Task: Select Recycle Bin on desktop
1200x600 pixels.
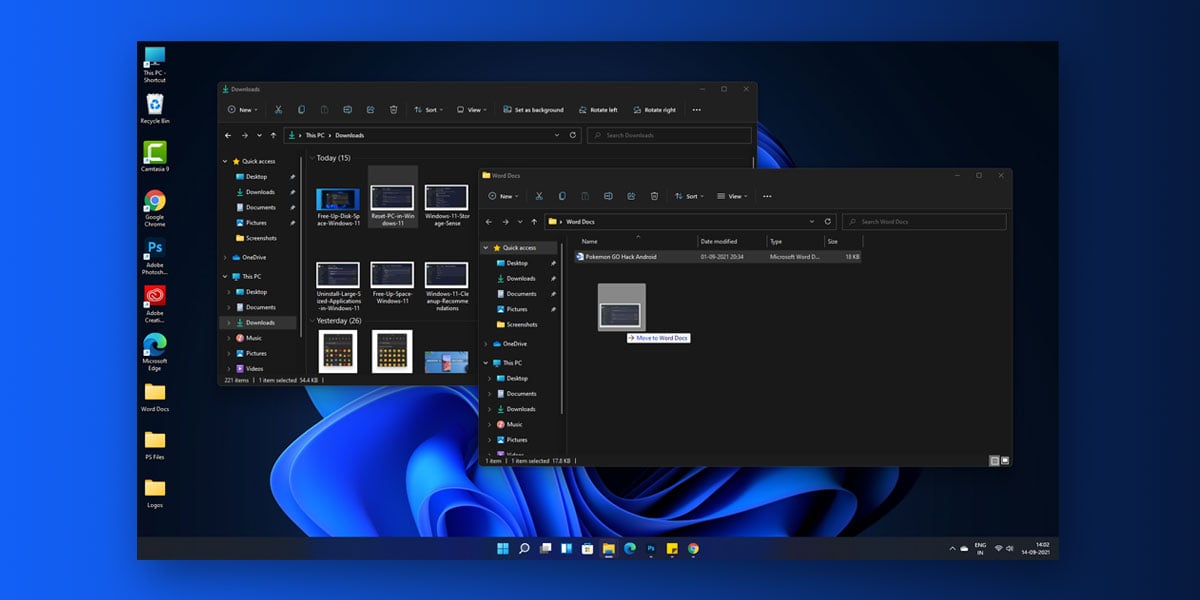Action: click(155, 108)
